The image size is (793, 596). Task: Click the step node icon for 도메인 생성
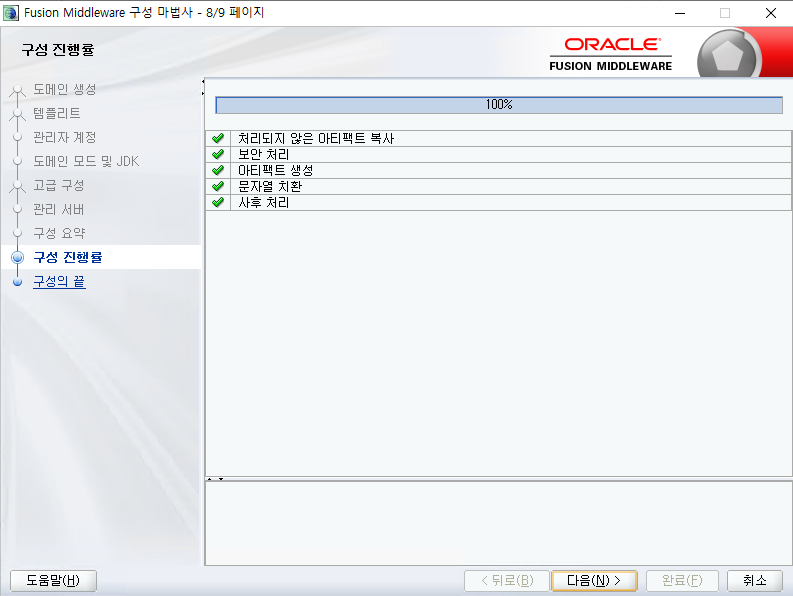point(18,91)
